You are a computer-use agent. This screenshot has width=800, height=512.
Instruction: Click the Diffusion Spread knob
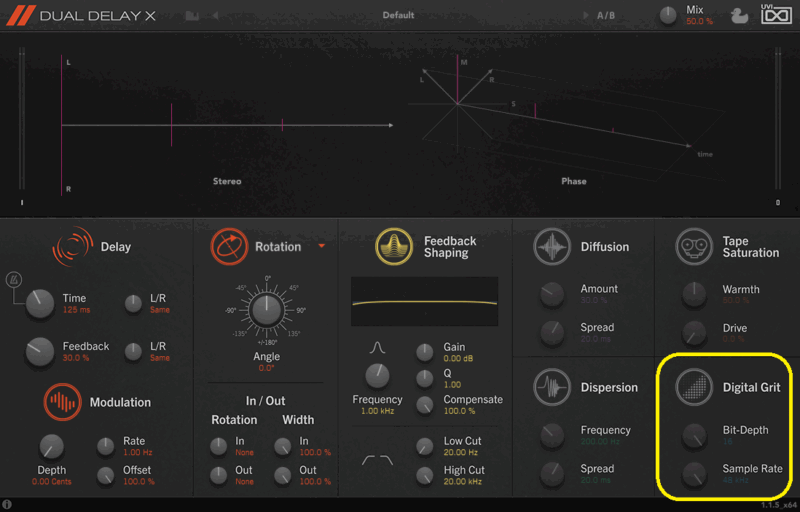pyautogui.click(x=552, y=333)
